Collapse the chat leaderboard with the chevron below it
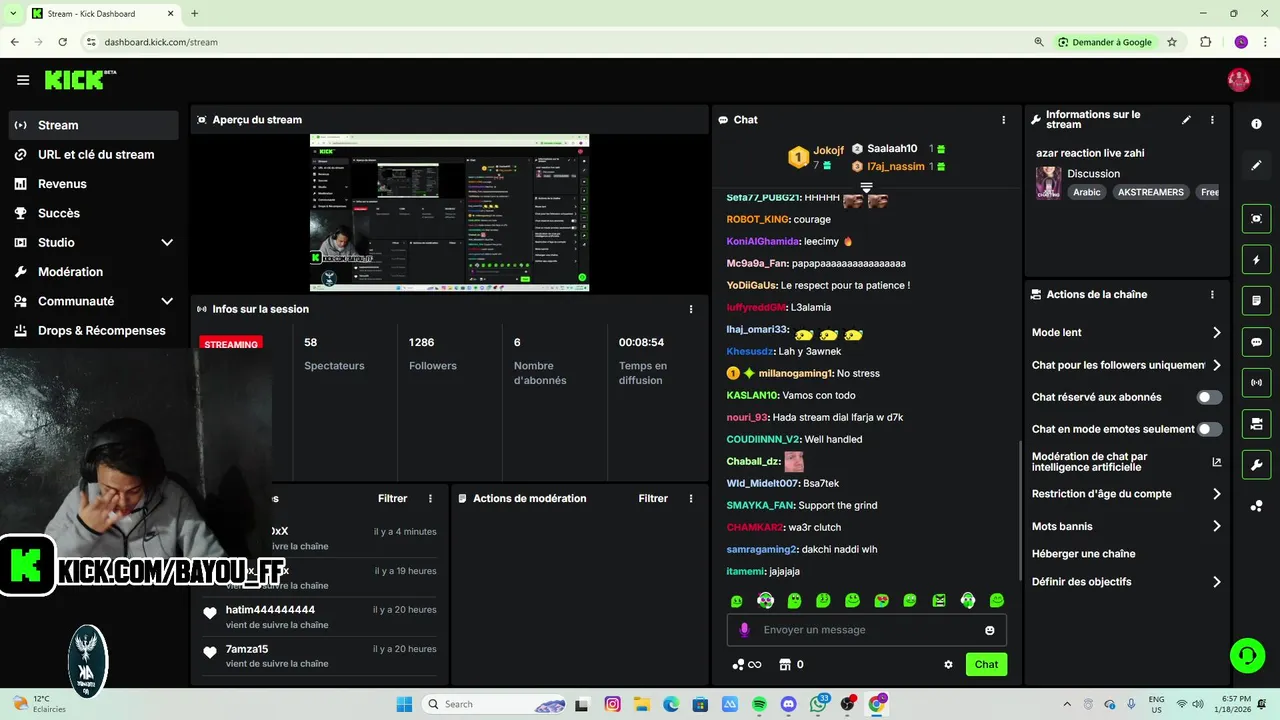Viewport: 1280px width, 720px height. [867, 187]
